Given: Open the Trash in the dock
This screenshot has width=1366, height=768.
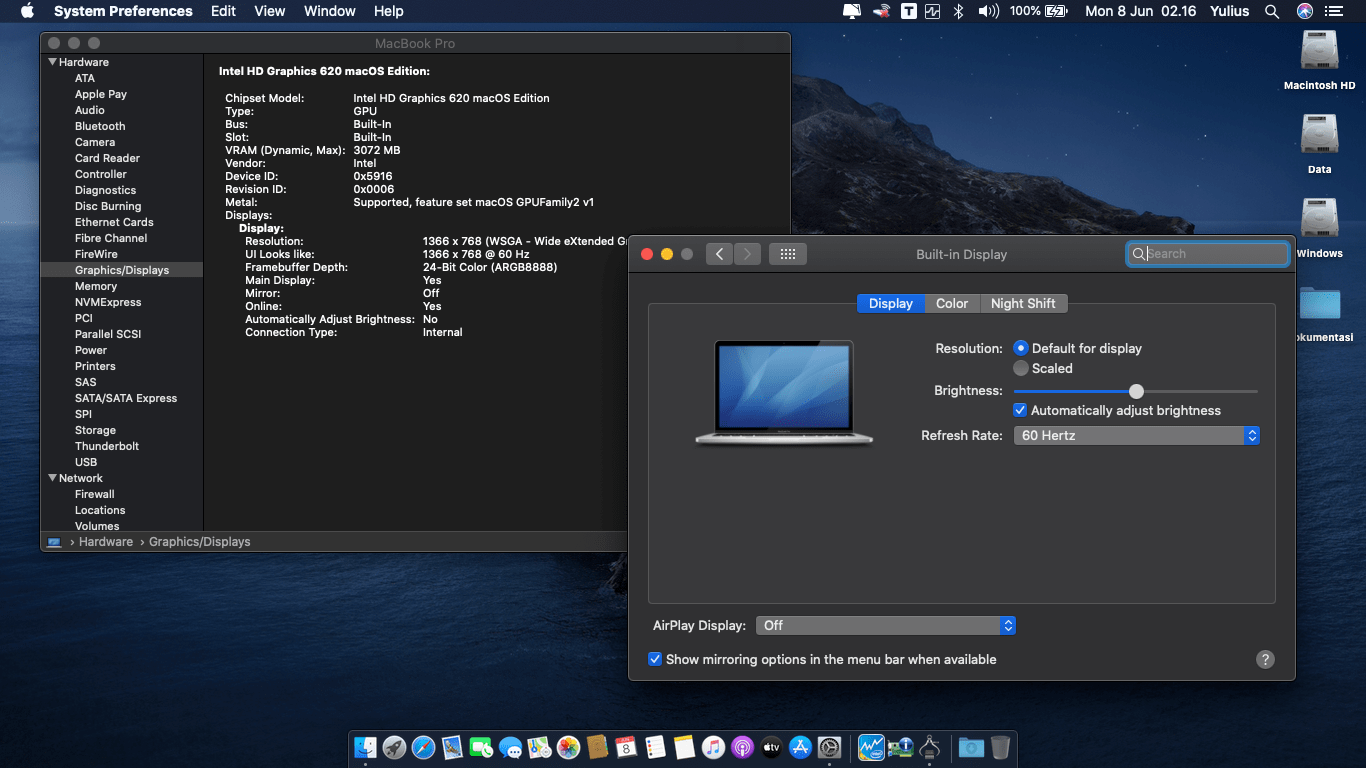Looking at the screenshot, I should (x=1000, y=747).
